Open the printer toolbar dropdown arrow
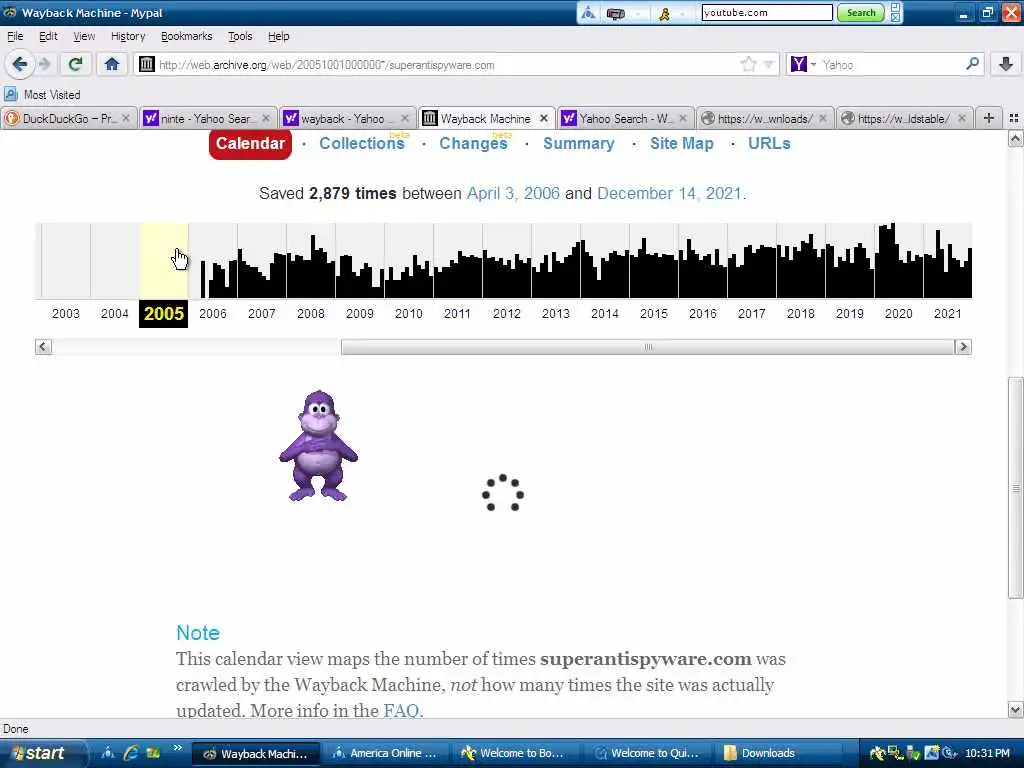 (639, 13)
